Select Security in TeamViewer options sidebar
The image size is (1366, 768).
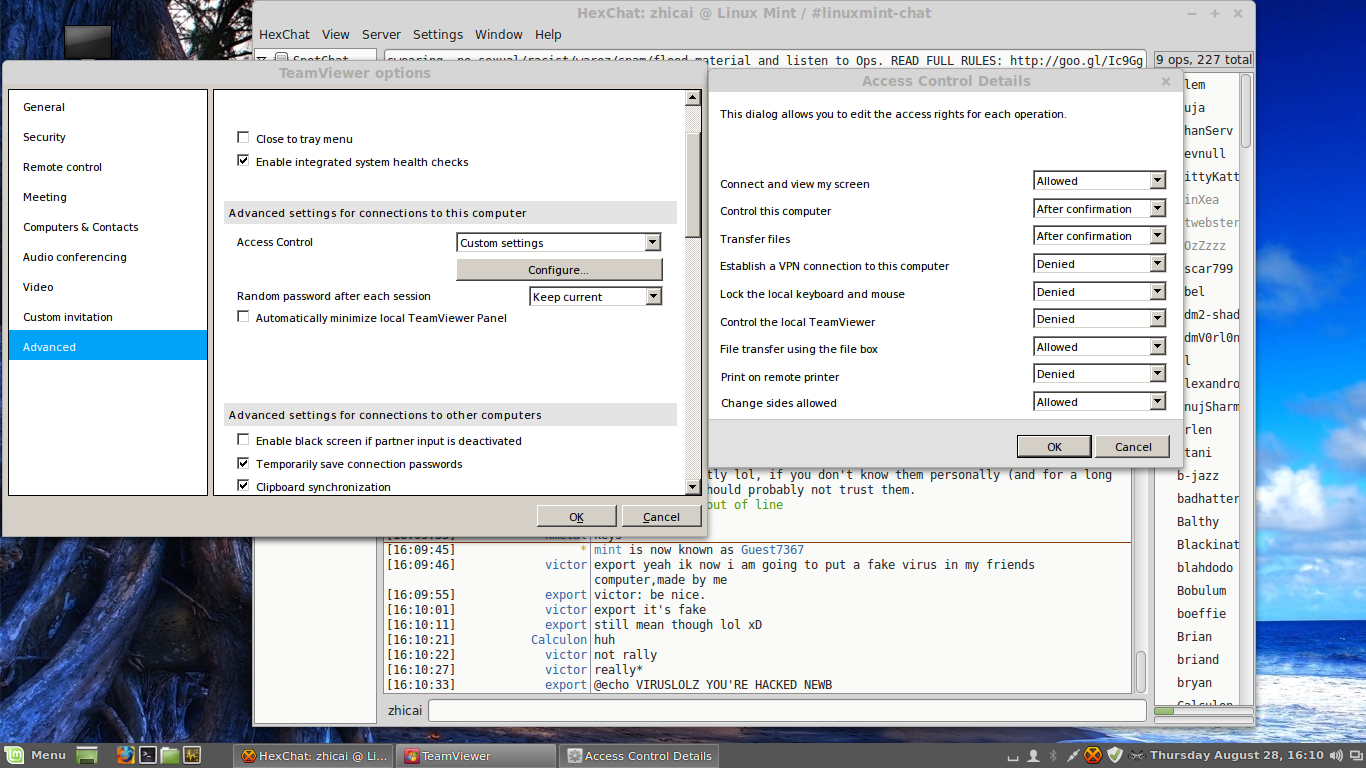point(108,137)
